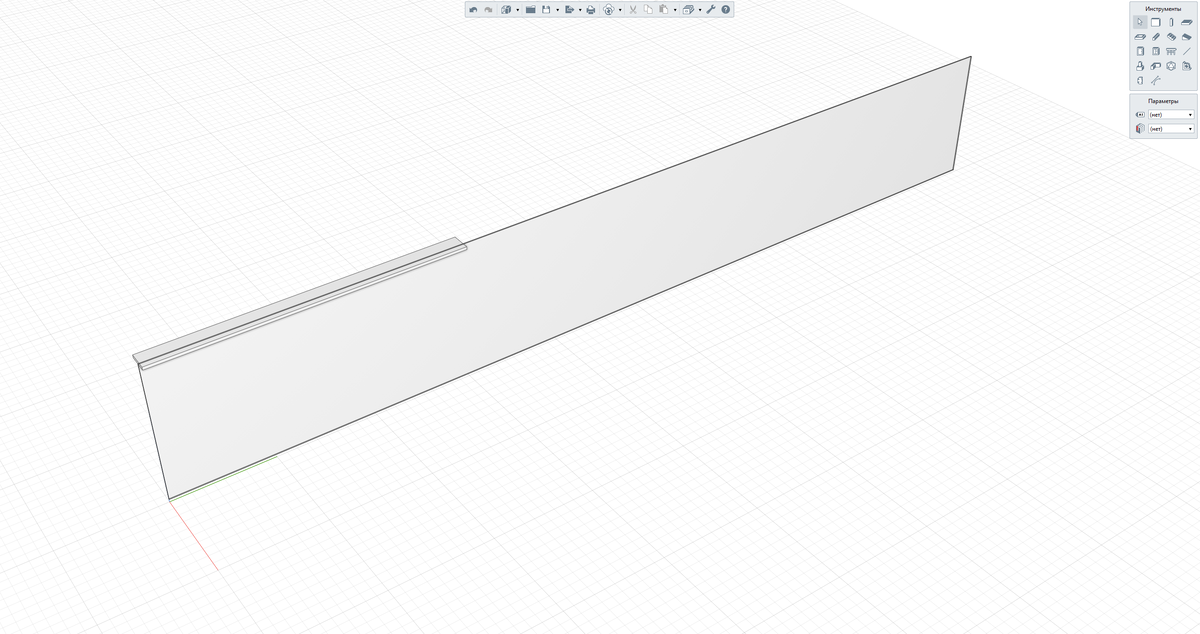1200x634 pixels.
Task: Select the notched panel cutout tool
Action: click(1140, 80)
